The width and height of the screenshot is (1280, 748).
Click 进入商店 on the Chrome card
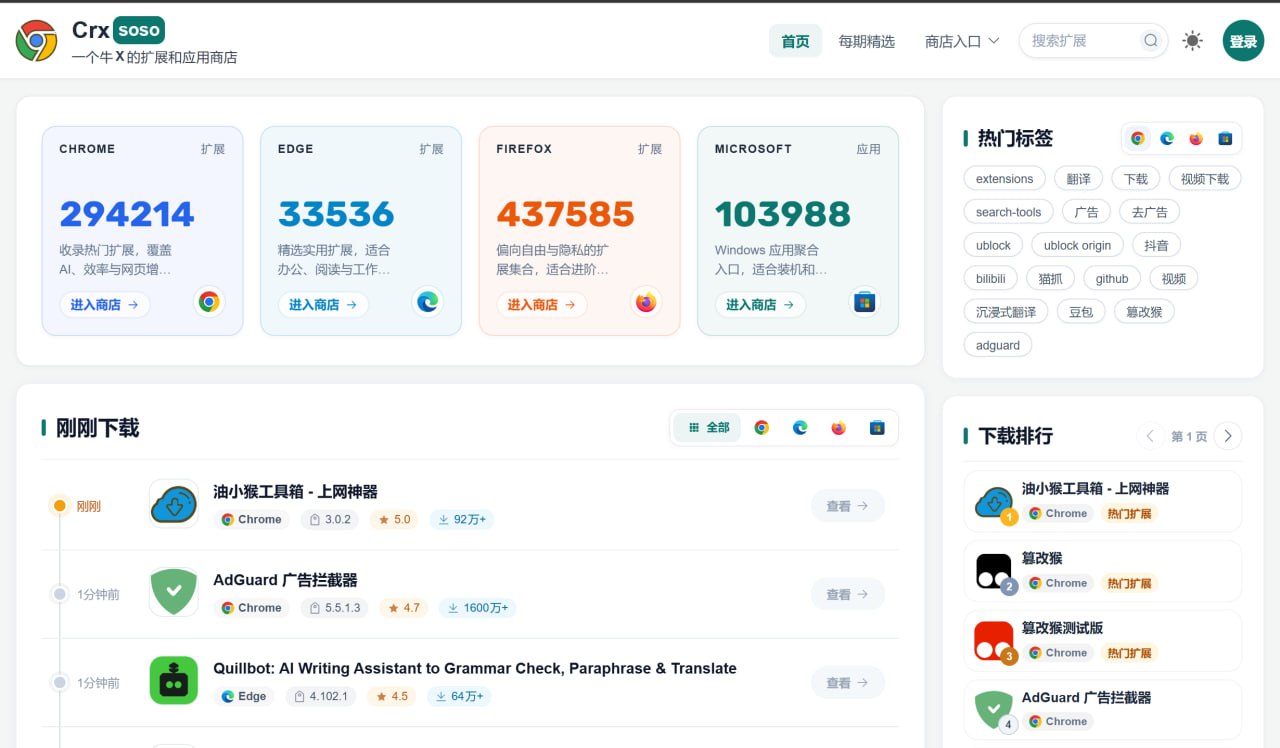pos(105,305)
